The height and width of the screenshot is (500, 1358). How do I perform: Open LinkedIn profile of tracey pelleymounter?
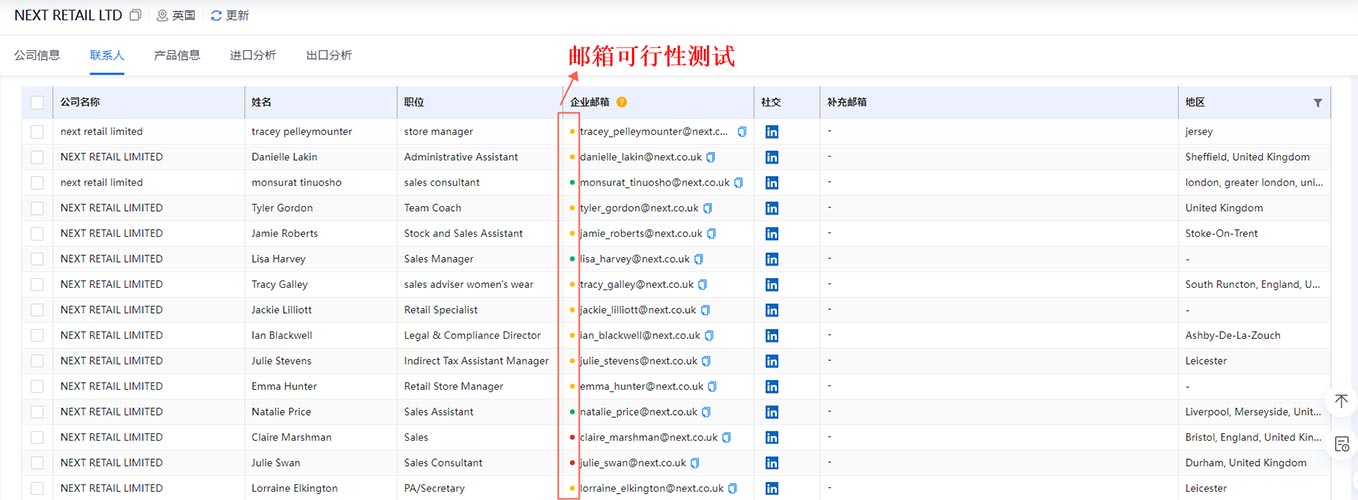[x=772, y=131]
